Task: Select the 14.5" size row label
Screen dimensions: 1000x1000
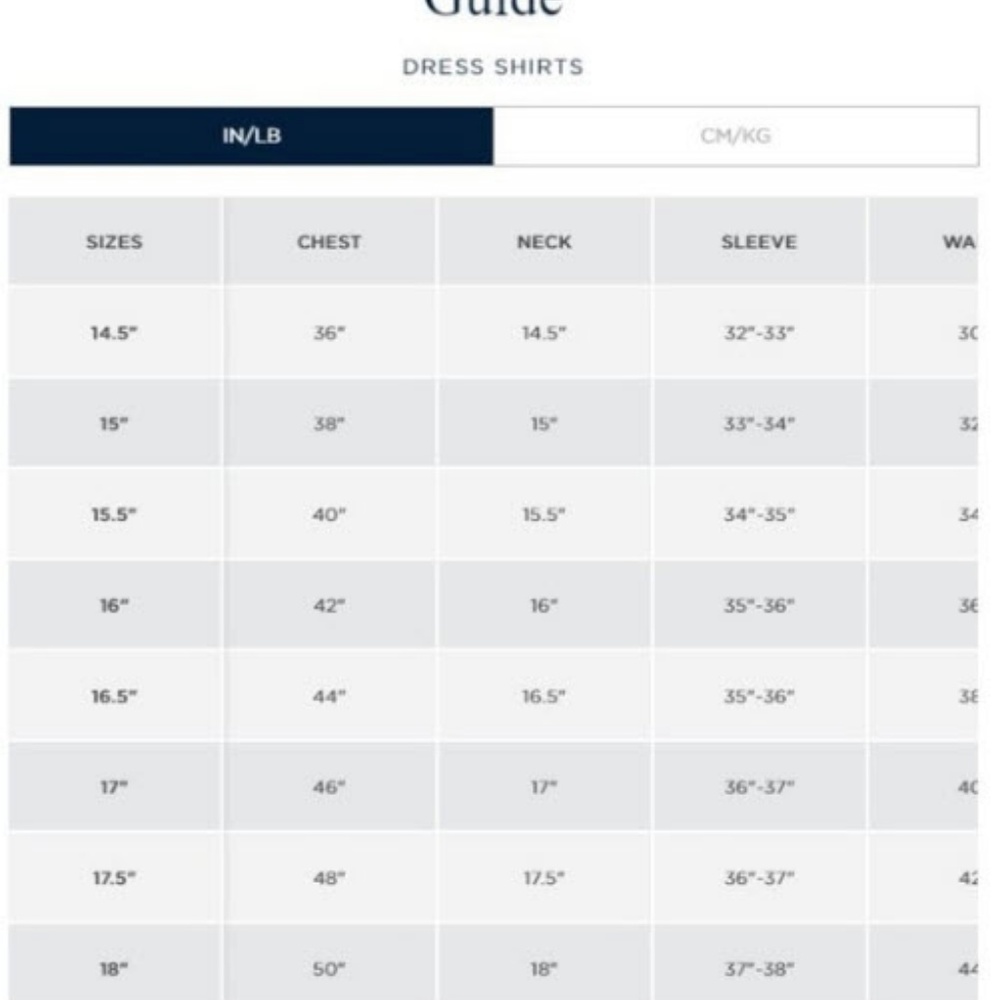Action: [x=113, y=333]
